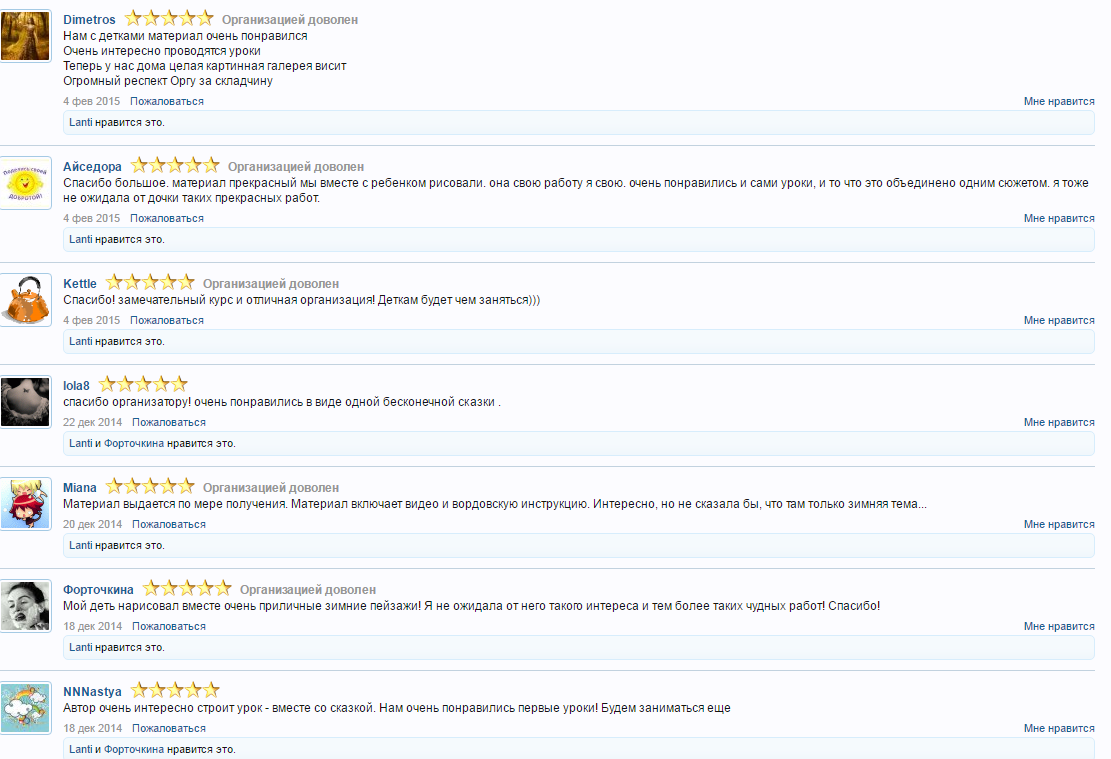Click Форточкина in lola8's likes list
The height and width of the screenshot is (759, 1111).
click(x=134, y=444)
